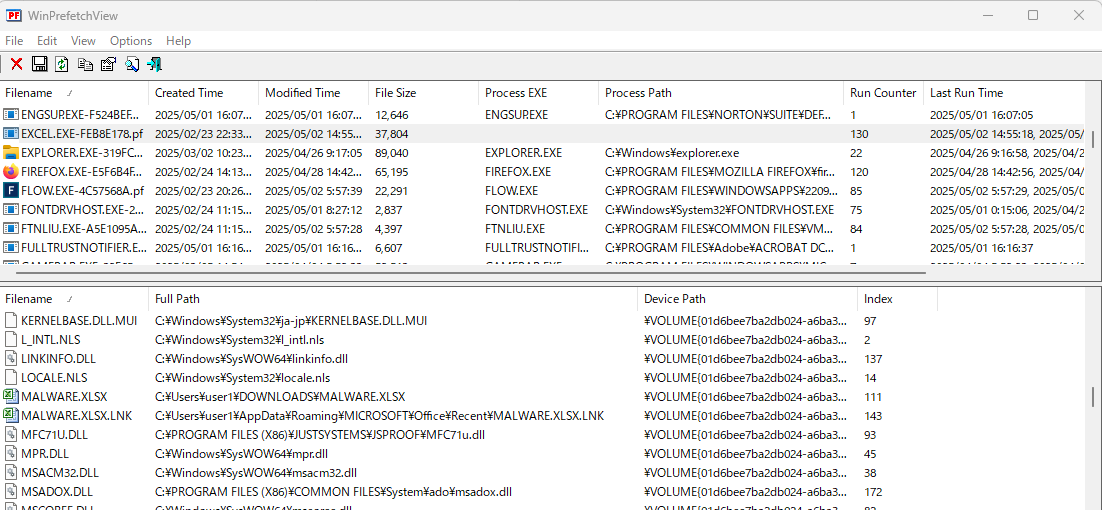Click the file icon beside L_INTL.NLS
Viewport: 1102px width, 510px height.
point(10,339)
